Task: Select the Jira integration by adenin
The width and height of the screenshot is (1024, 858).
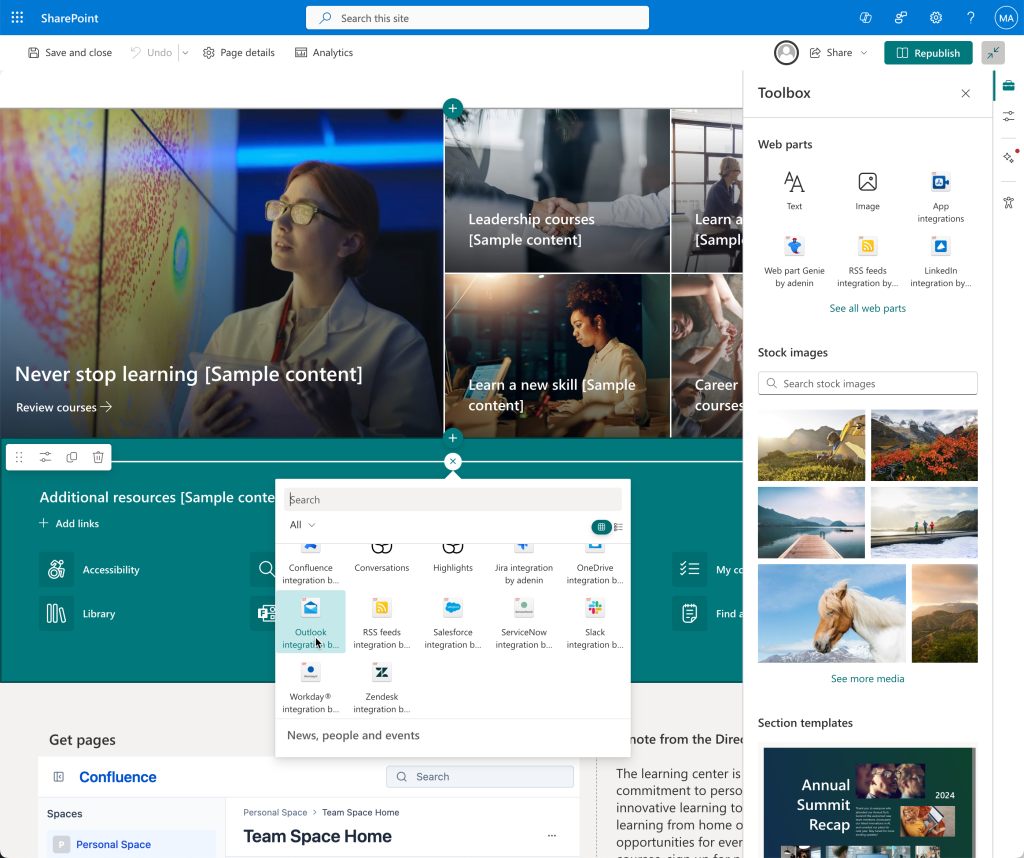Action: 524,565
